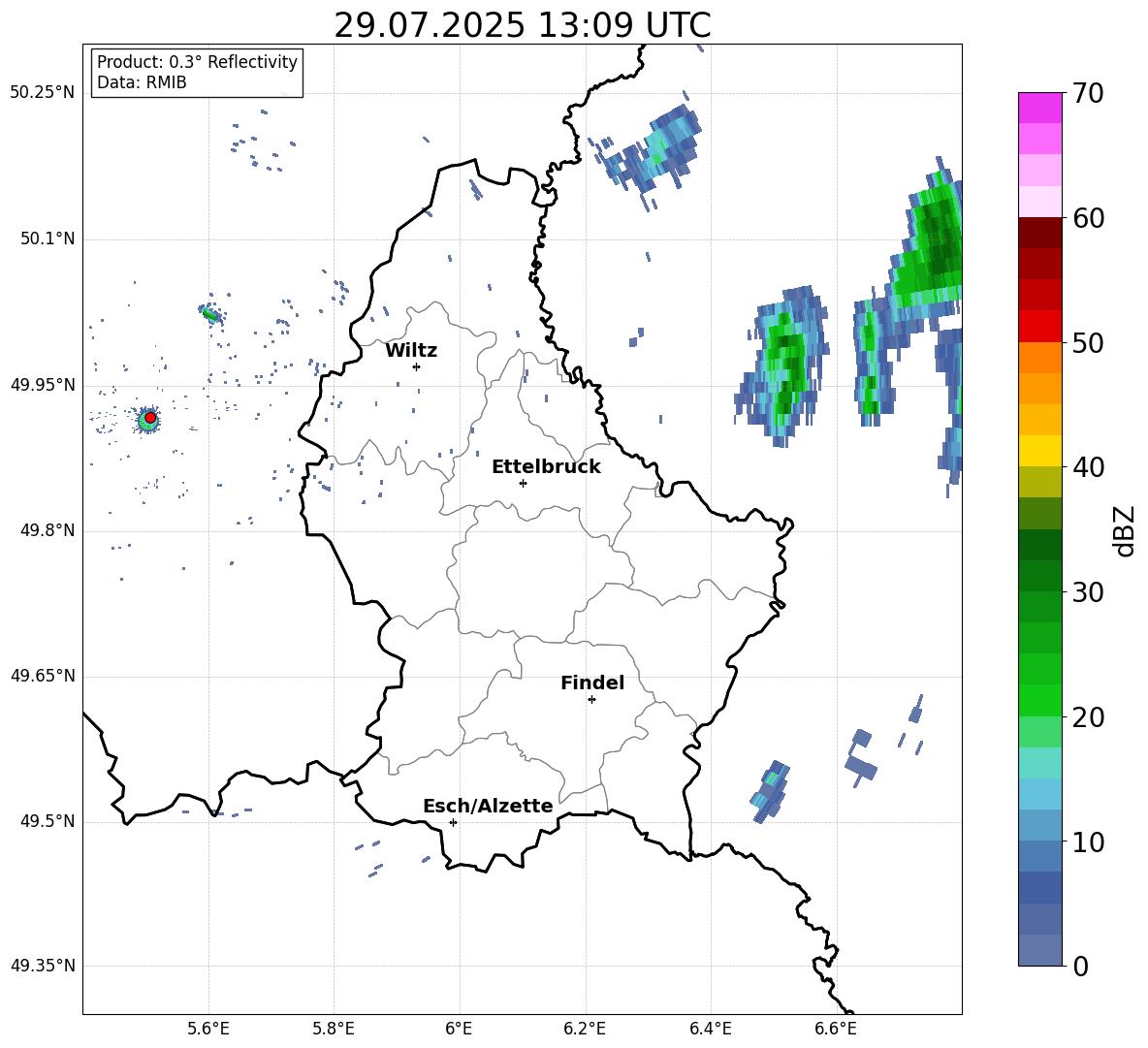Pick the yellow swatch near 40 dBZ
This screenshot has width=1148, height=1048.
(1040, 451)
